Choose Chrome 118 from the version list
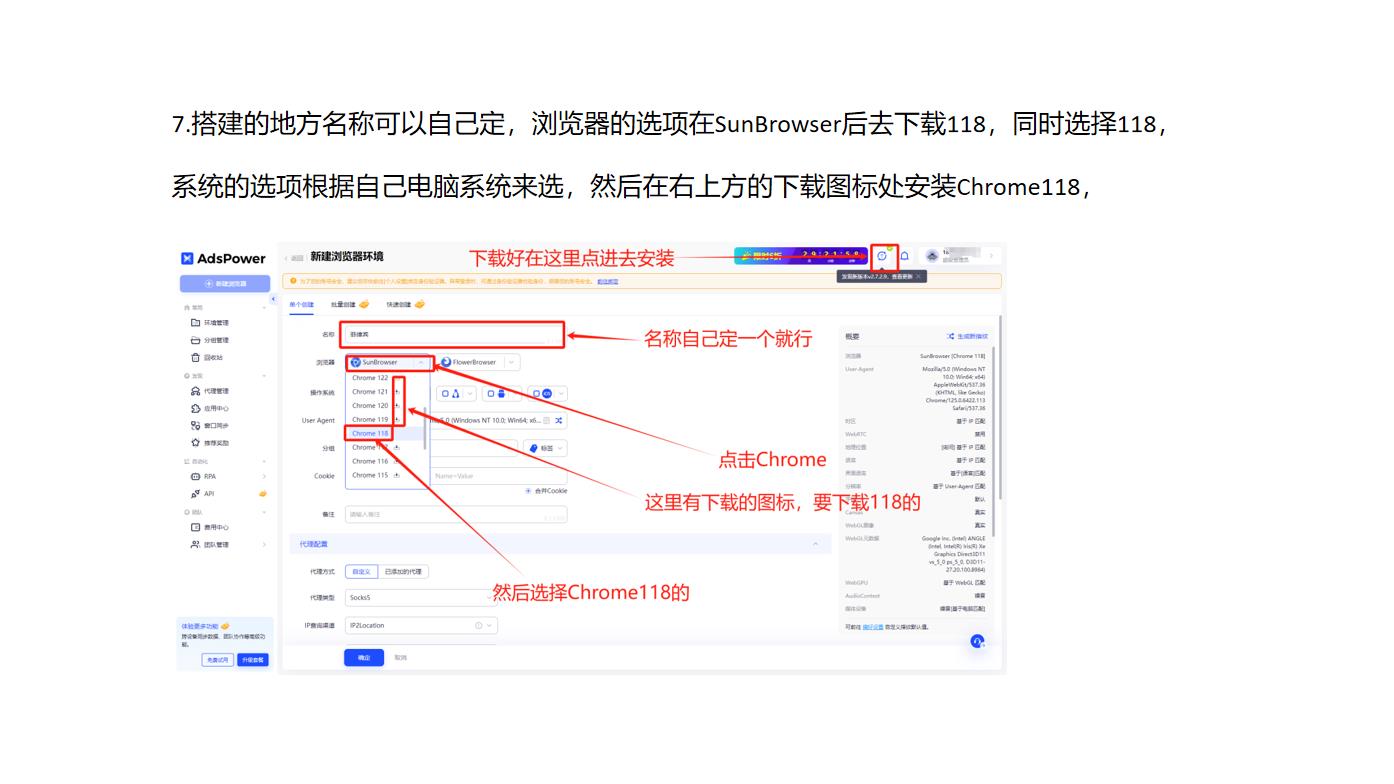 [370, 433]
